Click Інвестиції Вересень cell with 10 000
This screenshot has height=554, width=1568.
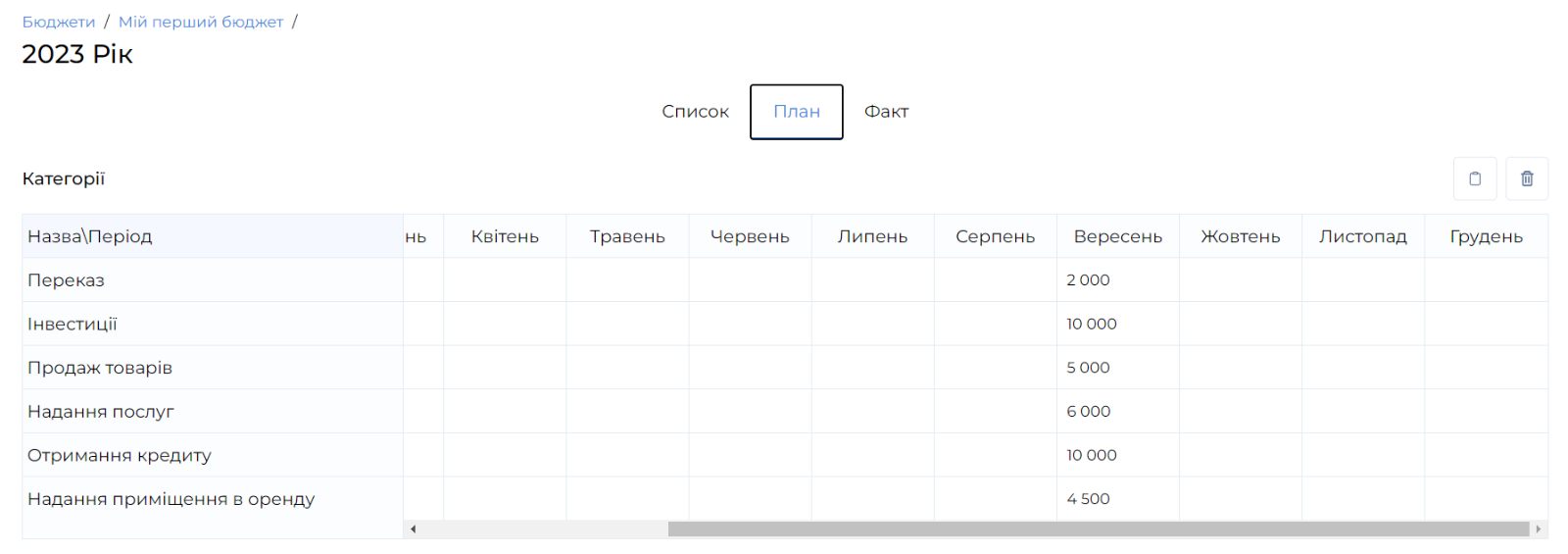(x=1117, y=324)
